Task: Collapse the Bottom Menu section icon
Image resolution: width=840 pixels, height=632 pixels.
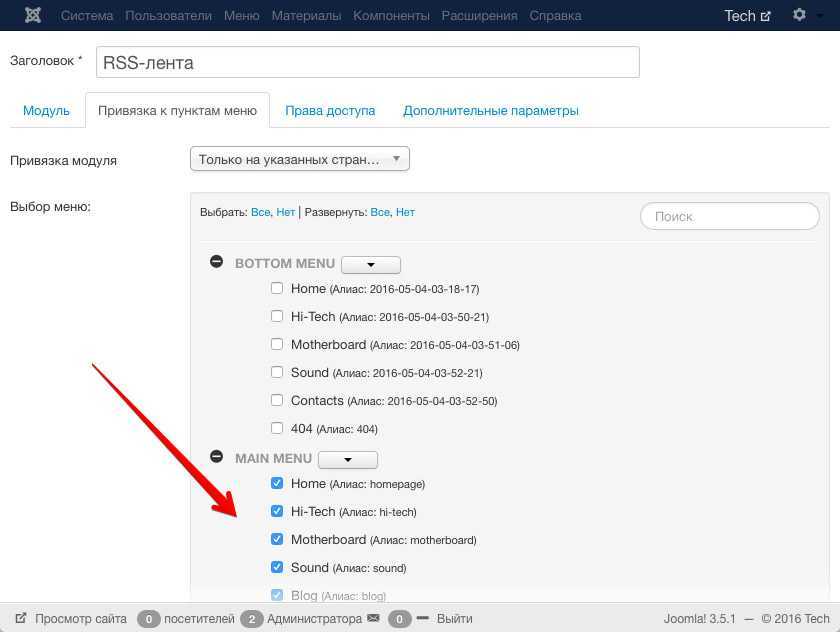Action: tap(216, 262)
